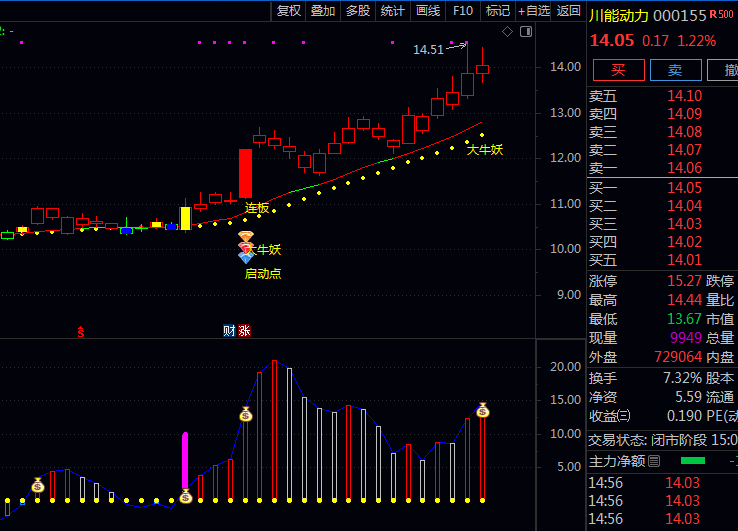This screenshot has height=531, width=738.
Task: Select 卖一 price 14.06
Action: click(684, 168)
